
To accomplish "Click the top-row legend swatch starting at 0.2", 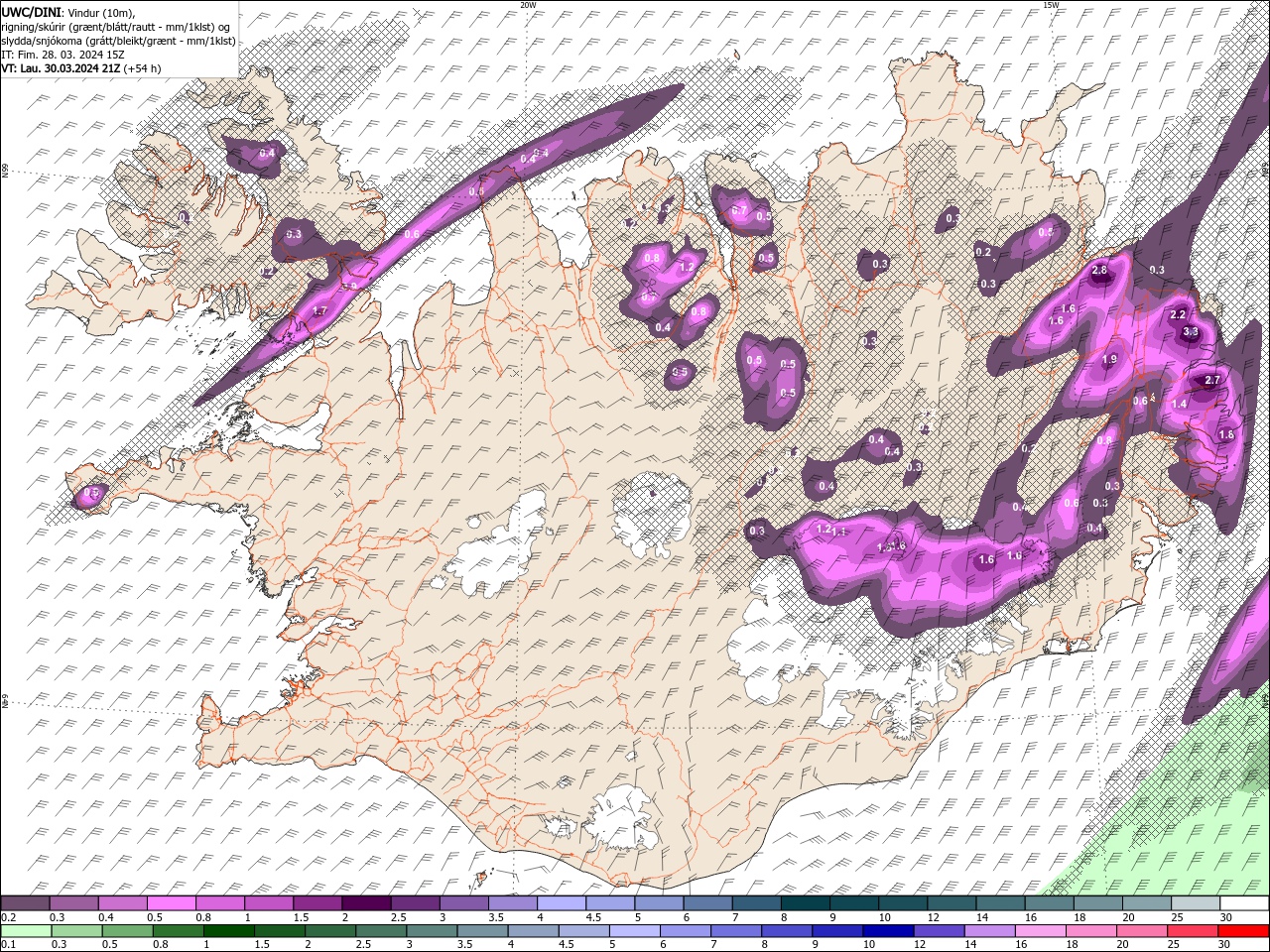I will coord(26,903).
